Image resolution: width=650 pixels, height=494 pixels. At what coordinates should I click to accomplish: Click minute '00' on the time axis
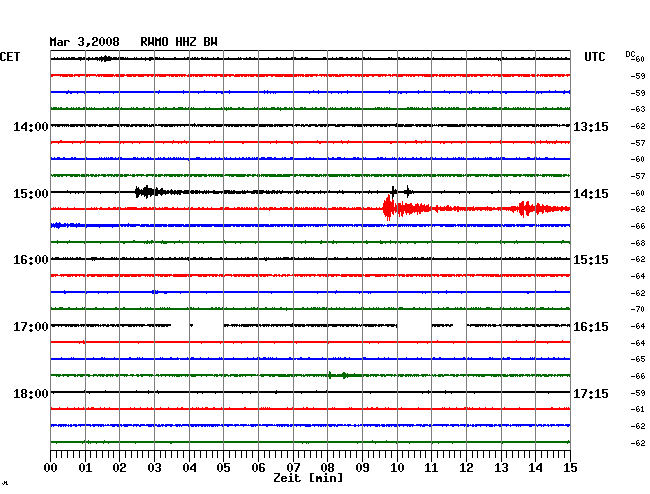[x=50, y=468]
